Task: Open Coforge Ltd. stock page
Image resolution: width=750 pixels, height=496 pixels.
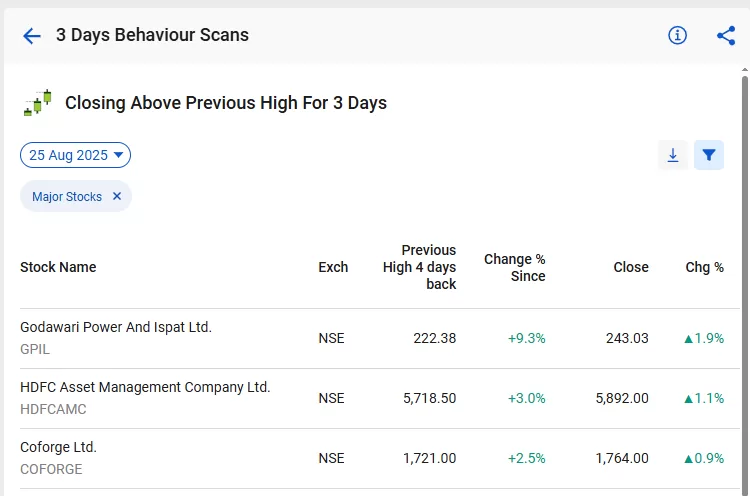Action: coord(58,447)
